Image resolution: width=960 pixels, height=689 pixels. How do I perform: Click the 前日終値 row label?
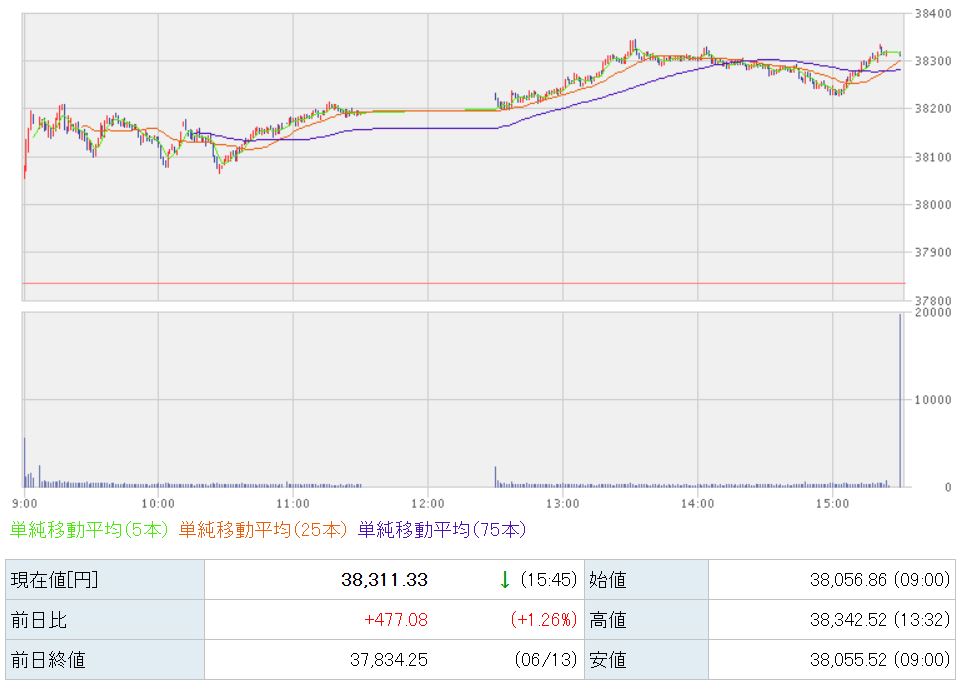105,660
